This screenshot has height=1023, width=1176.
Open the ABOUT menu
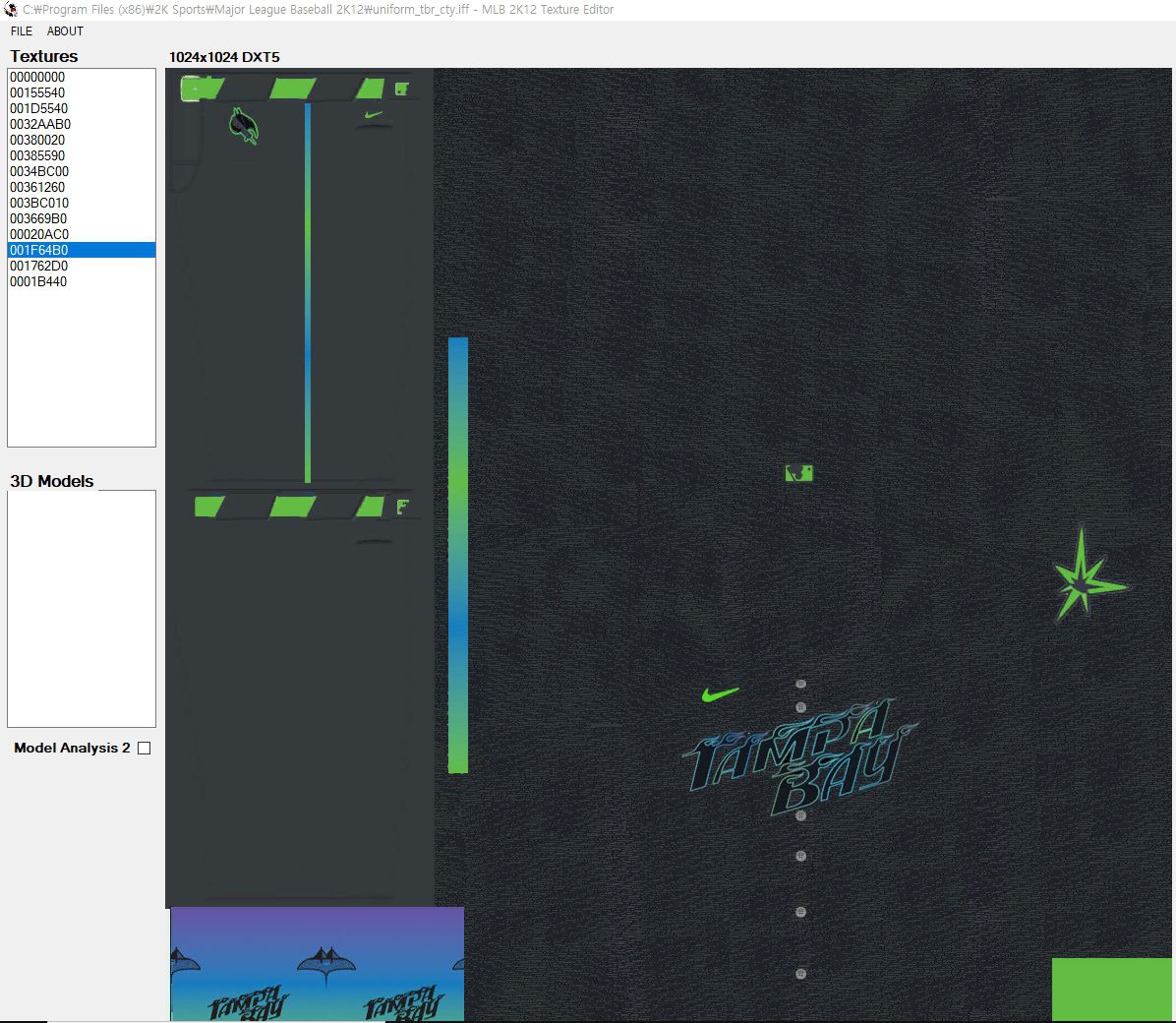(x=65, y=31)
